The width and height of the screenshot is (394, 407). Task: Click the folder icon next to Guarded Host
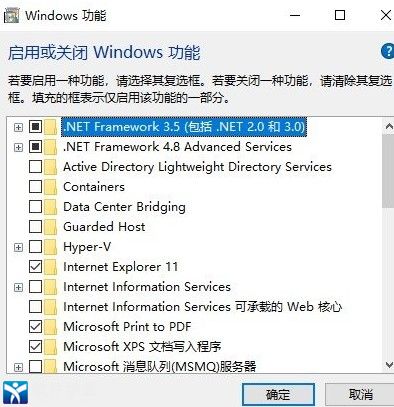(50, 227)
